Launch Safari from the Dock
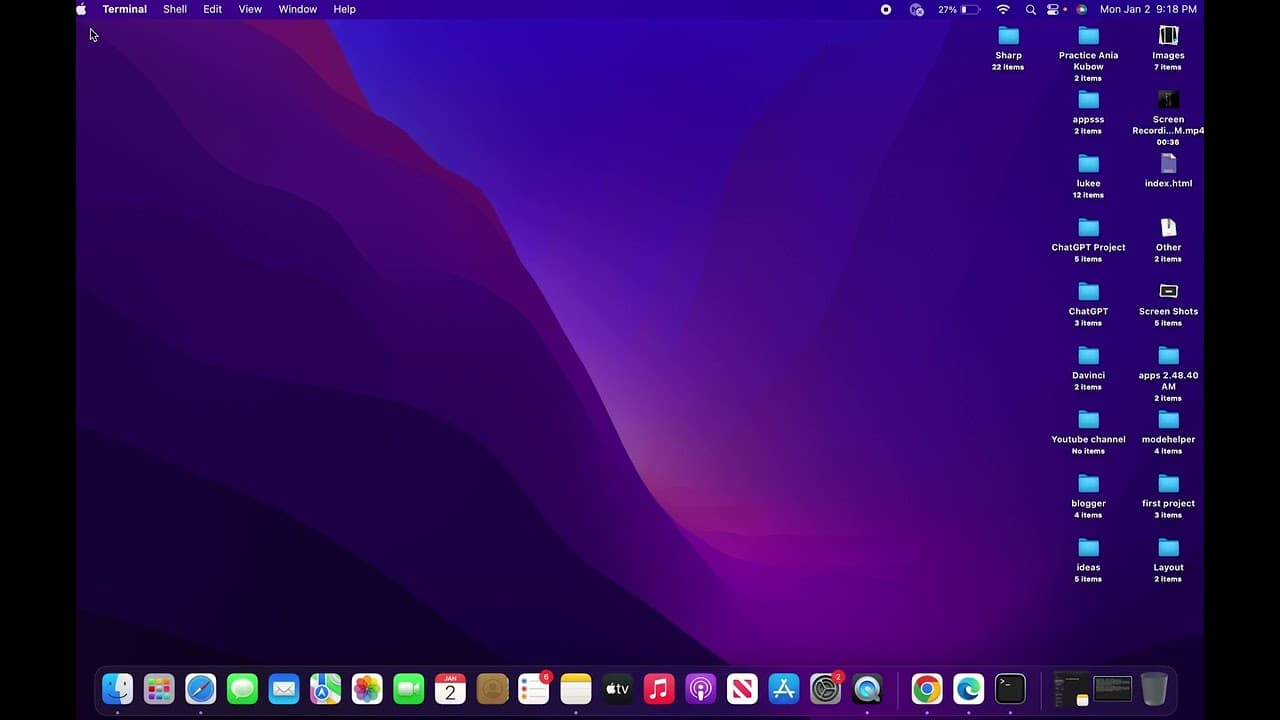The image size is (1280, 720). pyautogui.click(x=201, y=689)
